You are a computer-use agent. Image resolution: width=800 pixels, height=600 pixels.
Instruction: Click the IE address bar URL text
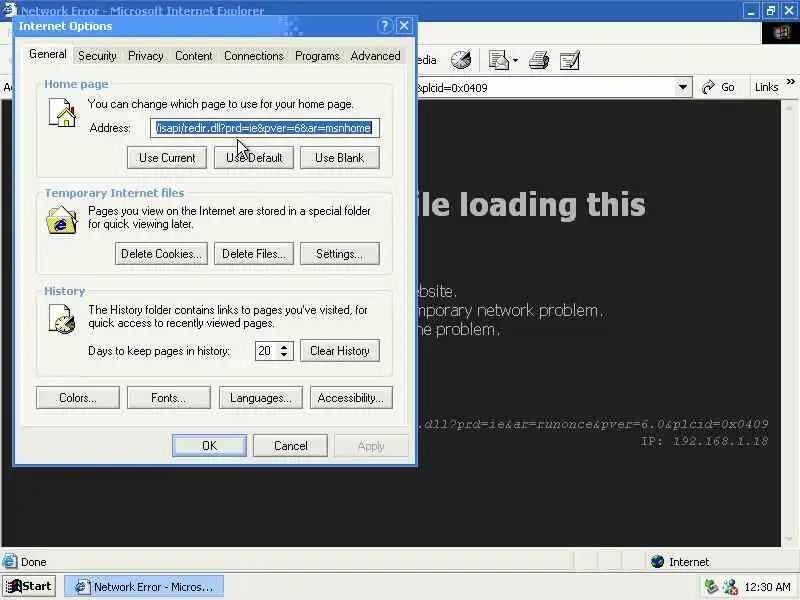[x=452, y=88]
